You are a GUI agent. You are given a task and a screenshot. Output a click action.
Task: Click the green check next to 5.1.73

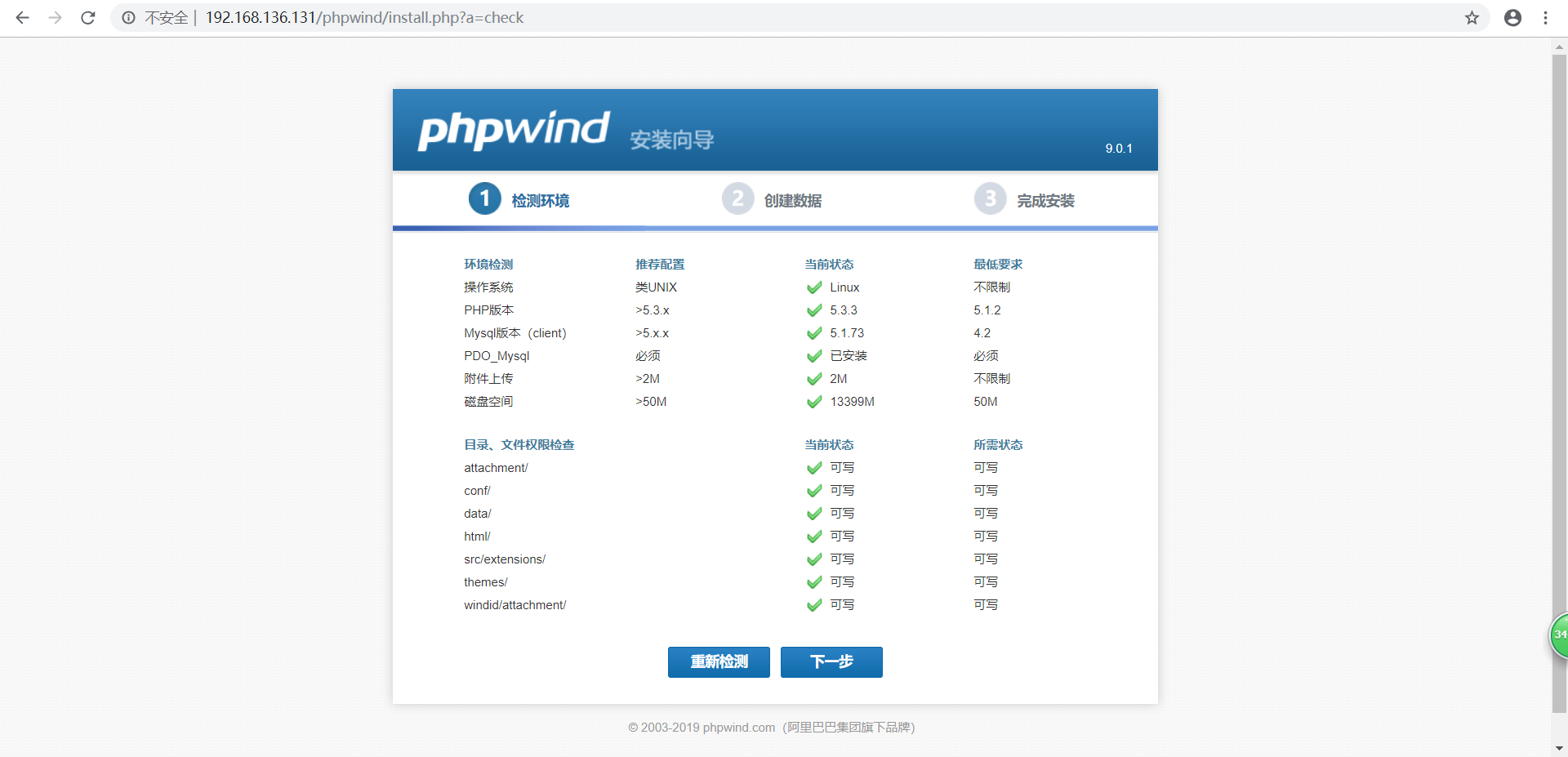point(814,333)
